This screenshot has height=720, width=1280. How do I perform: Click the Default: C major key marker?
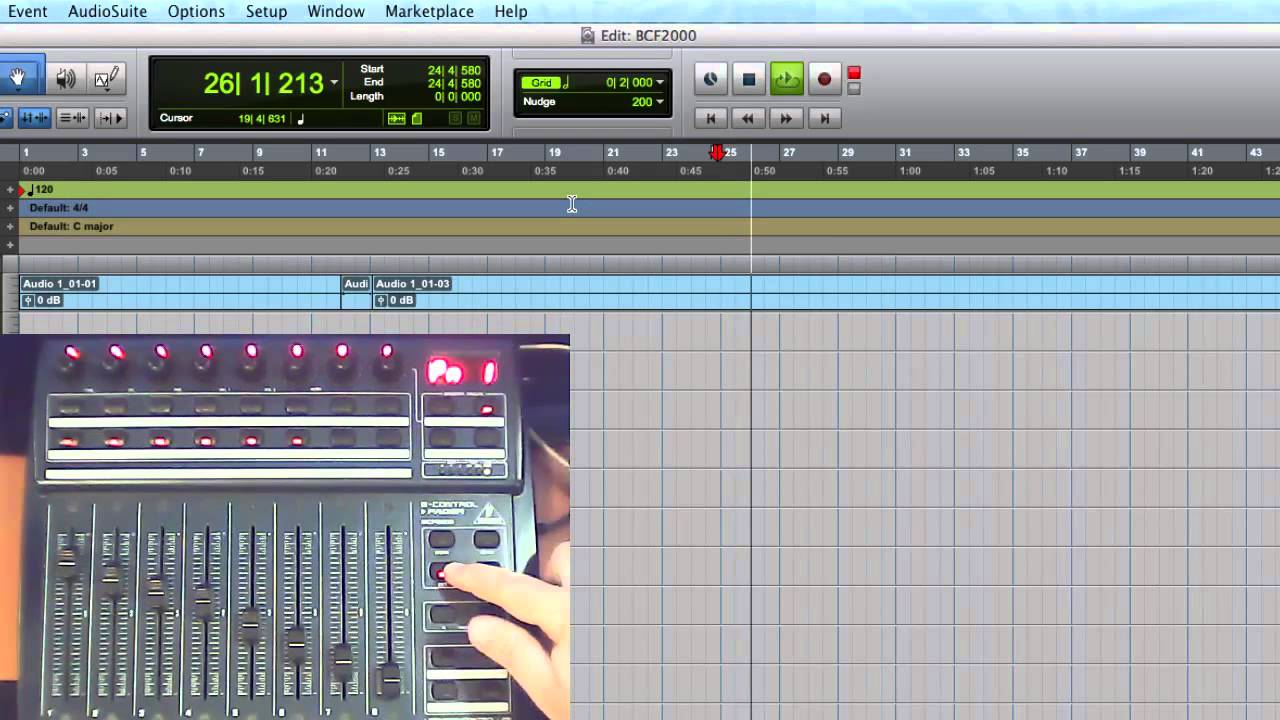[71, 226]
